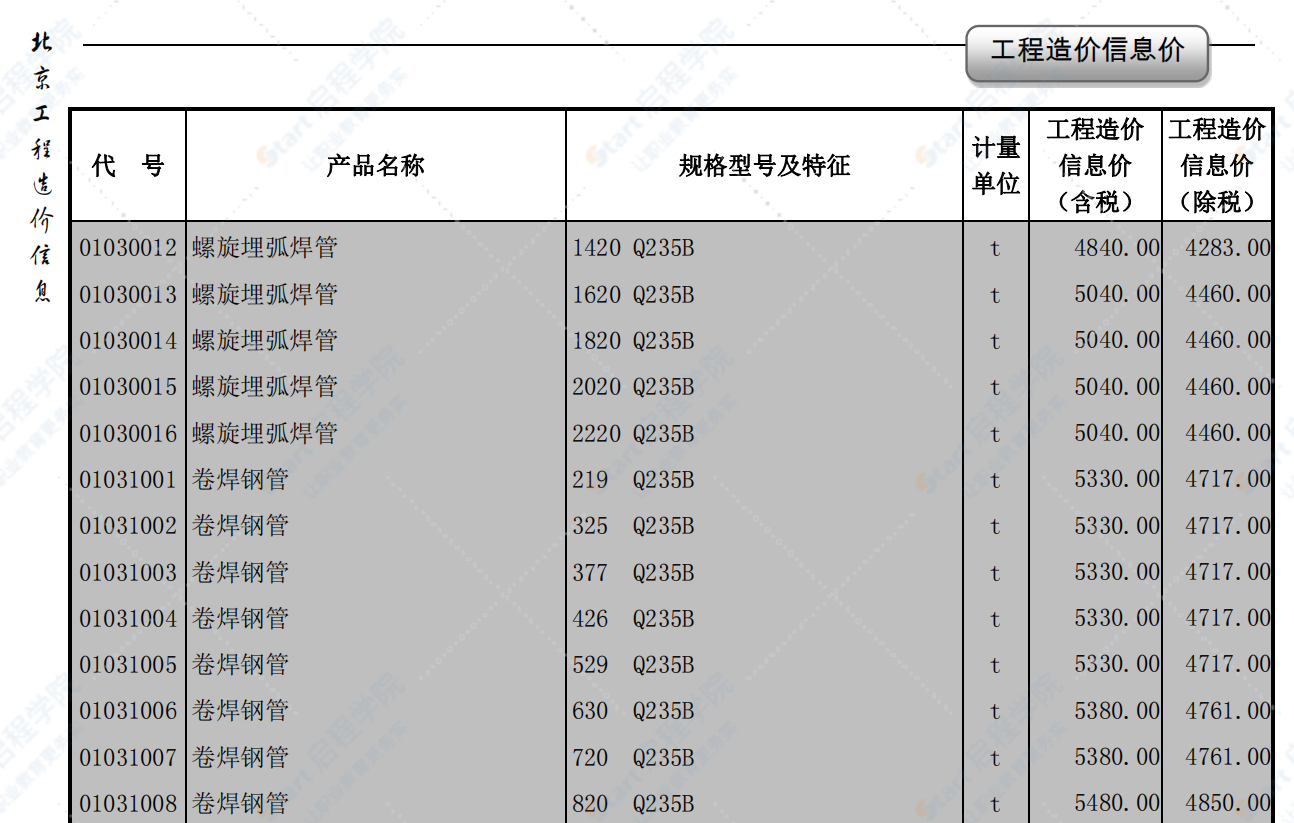
Task: Click unit t in row 01031008
Action: [x=995, y=805]
